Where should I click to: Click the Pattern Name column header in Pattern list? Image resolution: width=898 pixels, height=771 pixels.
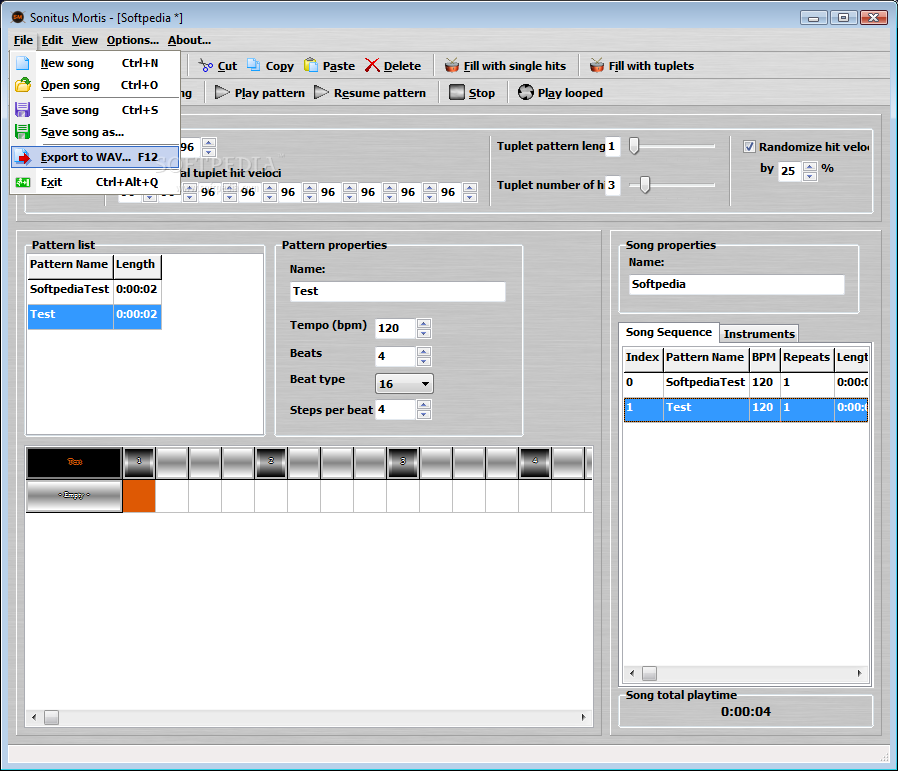click(x=70, y=265)
